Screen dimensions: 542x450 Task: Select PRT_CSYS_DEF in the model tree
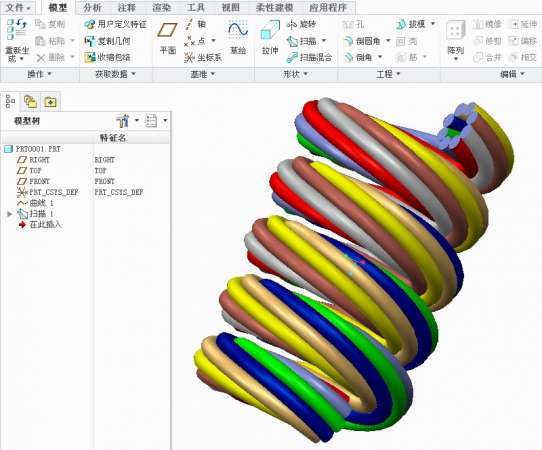48,192
